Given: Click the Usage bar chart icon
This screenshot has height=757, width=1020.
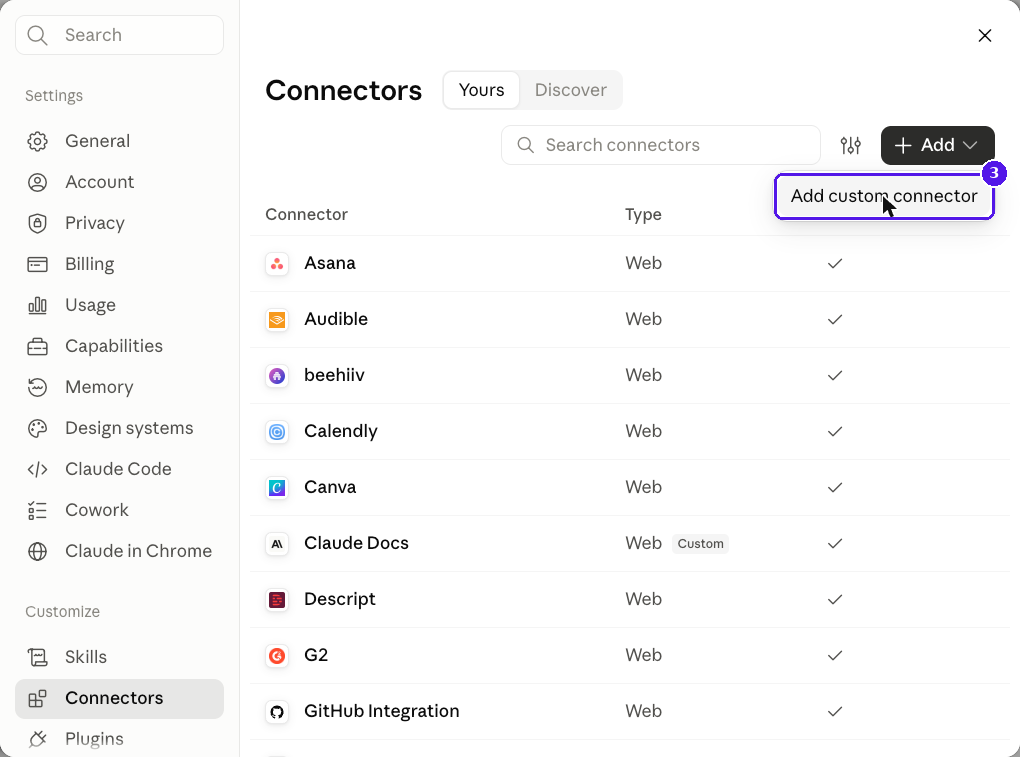Looking at the screenshot, I should pyautogui.click(x=38, y=305).
